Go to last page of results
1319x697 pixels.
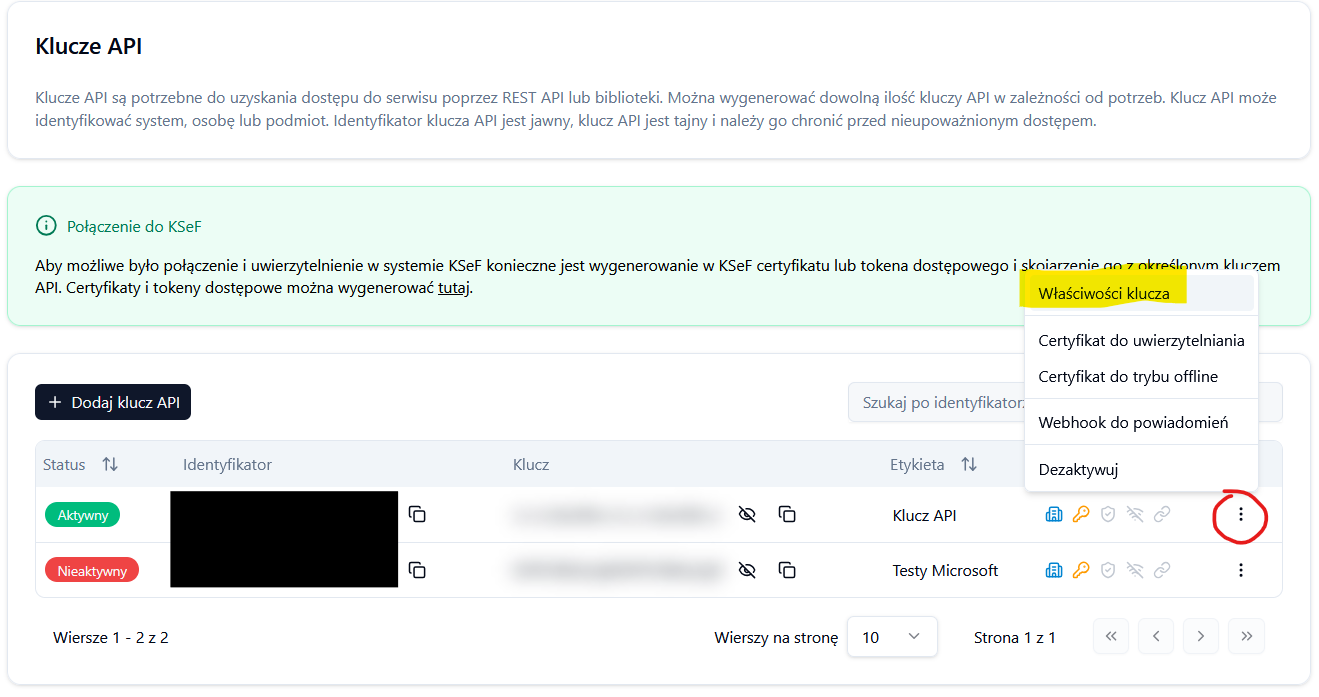point(1247,636)
